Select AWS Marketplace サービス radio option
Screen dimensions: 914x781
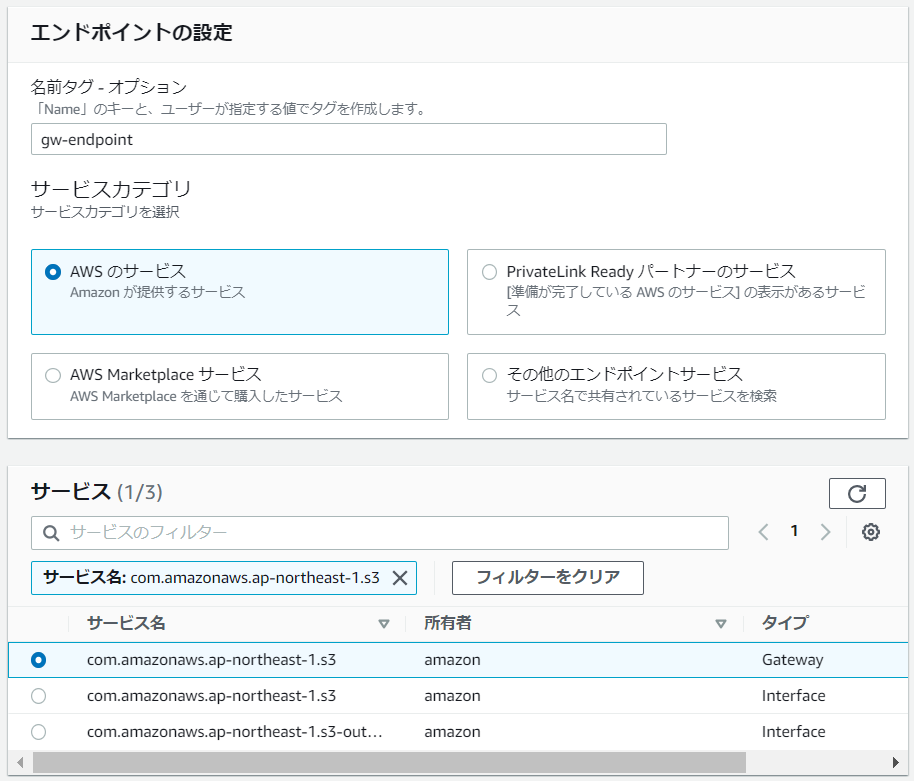(53, 375)
